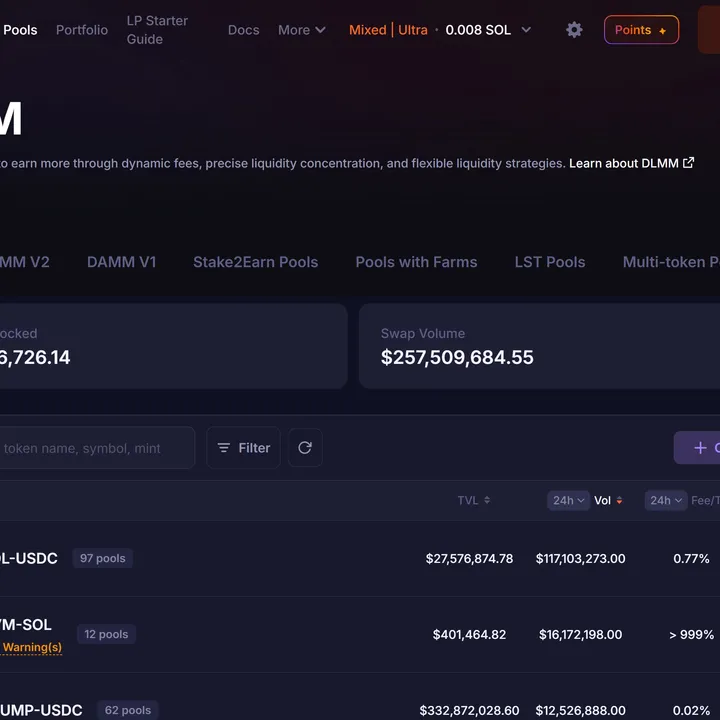
Task: Click the refresh pools icon
Action: pyautogui.click(x=305, y=448)
